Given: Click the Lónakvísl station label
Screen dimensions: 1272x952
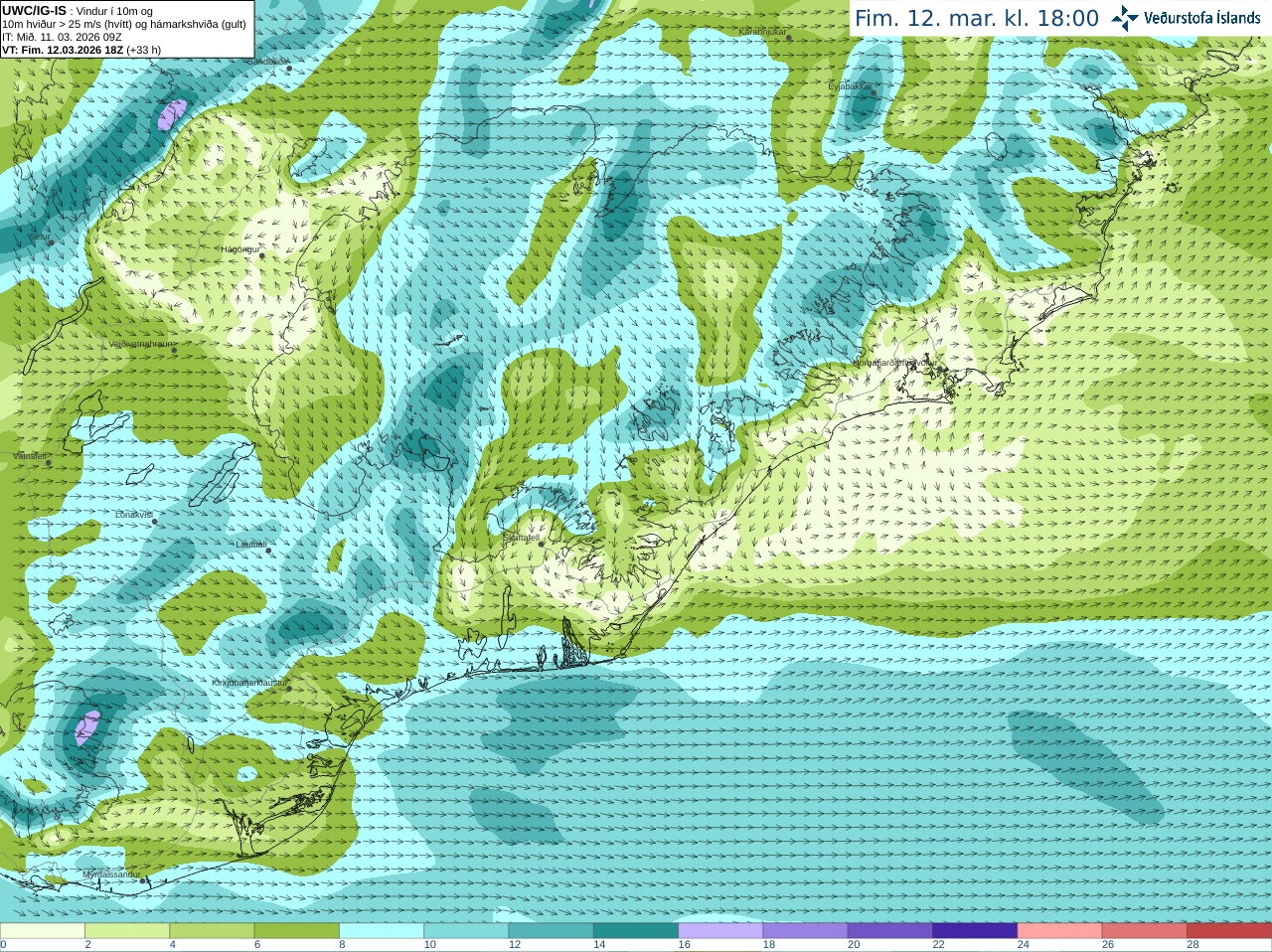Looking at the screenshot, I should point(133,515).
